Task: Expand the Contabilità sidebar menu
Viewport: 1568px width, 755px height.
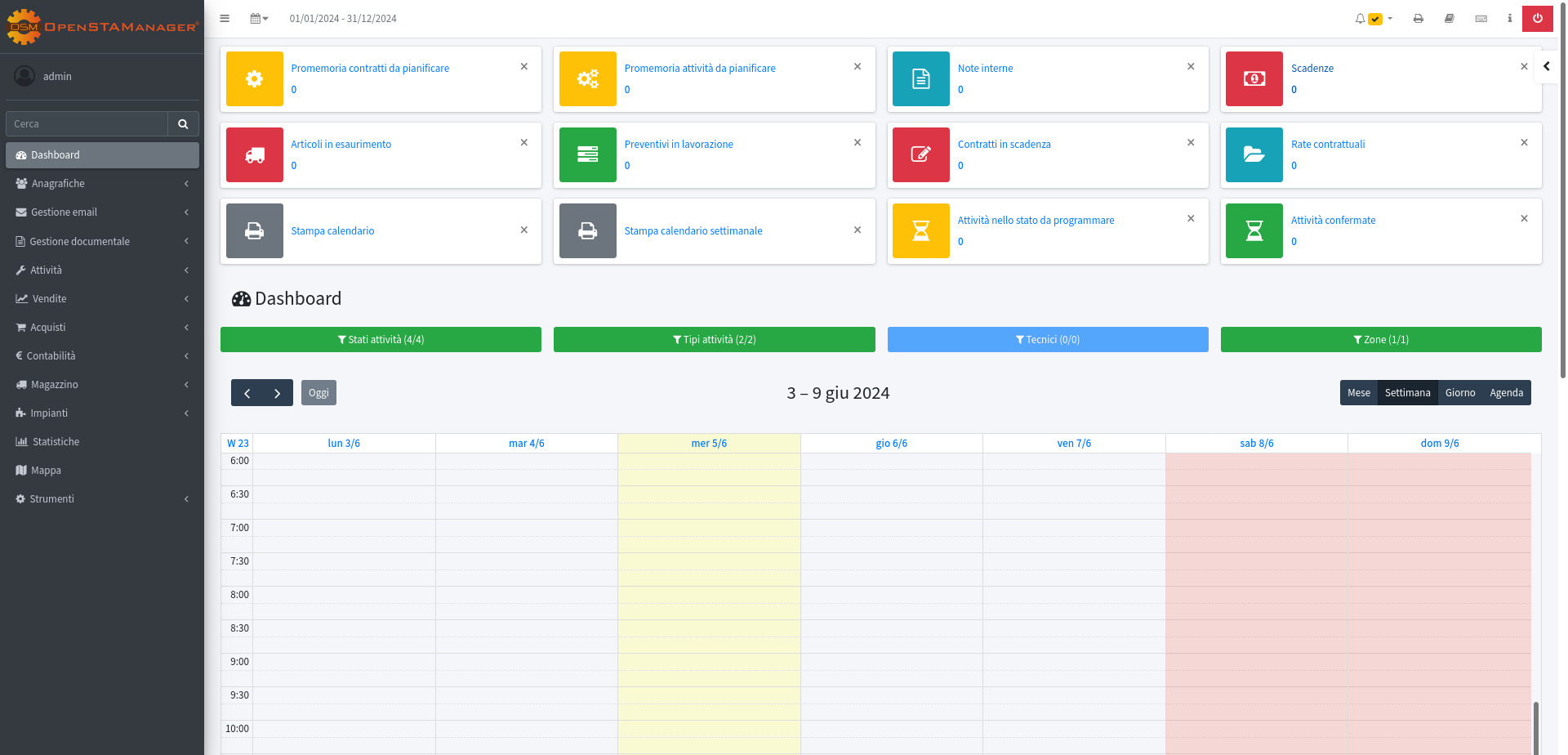Action: 102,356
